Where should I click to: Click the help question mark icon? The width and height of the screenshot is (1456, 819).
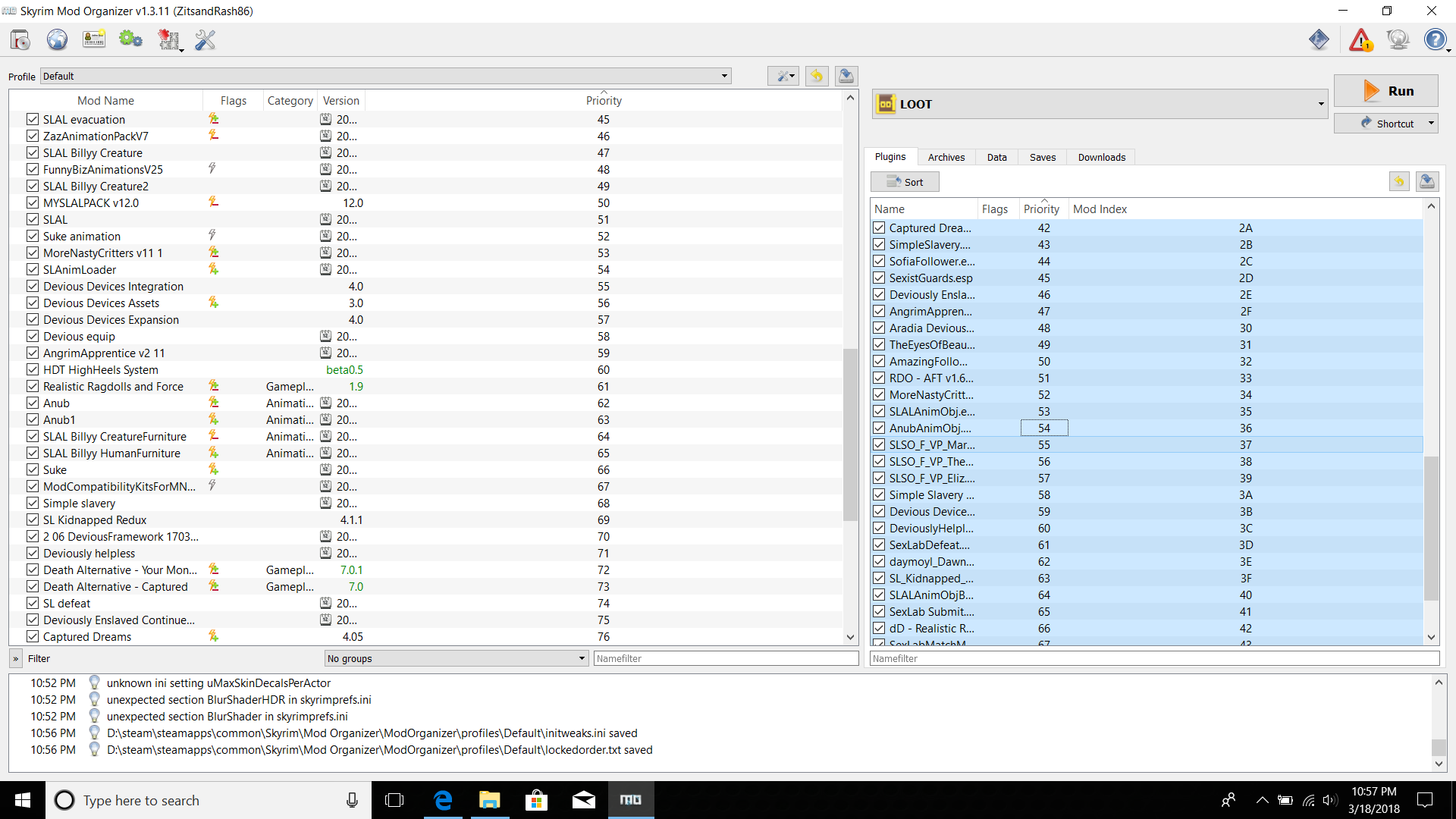click(1434, 39)
